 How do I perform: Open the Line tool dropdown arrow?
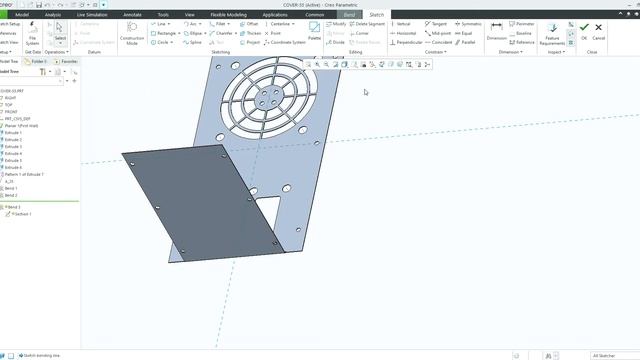(x=169, y=24)
